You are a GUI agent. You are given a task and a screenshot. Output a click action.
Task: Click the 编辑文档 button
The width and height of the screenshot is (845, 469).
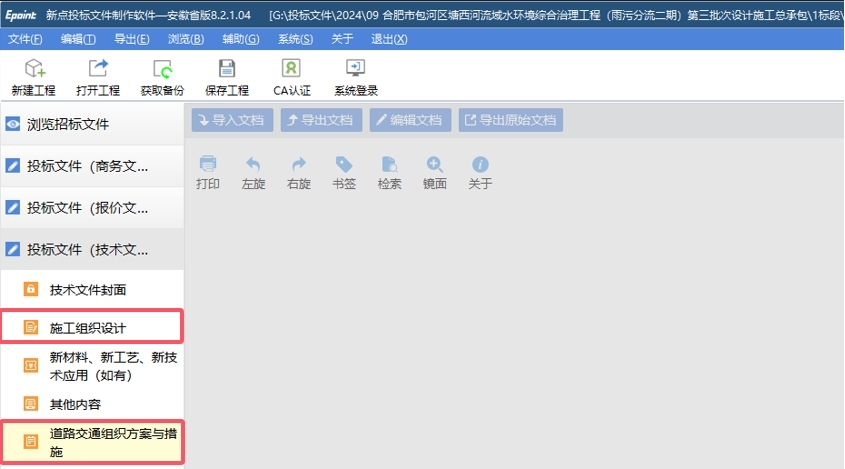pos(410,120)
